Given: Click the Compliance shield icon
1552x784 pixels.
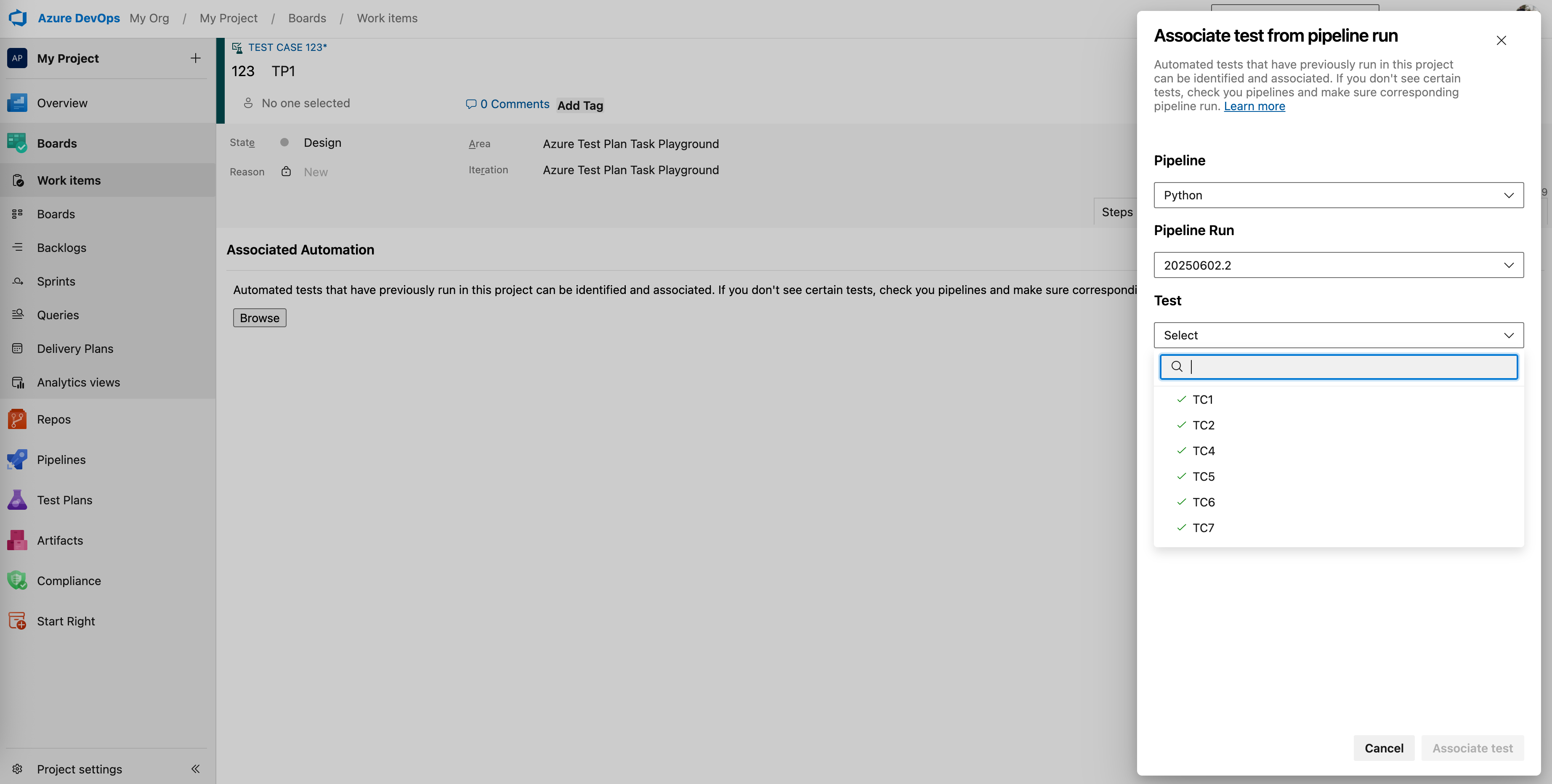Looking at the screenshot, I should tap(16, 580).
